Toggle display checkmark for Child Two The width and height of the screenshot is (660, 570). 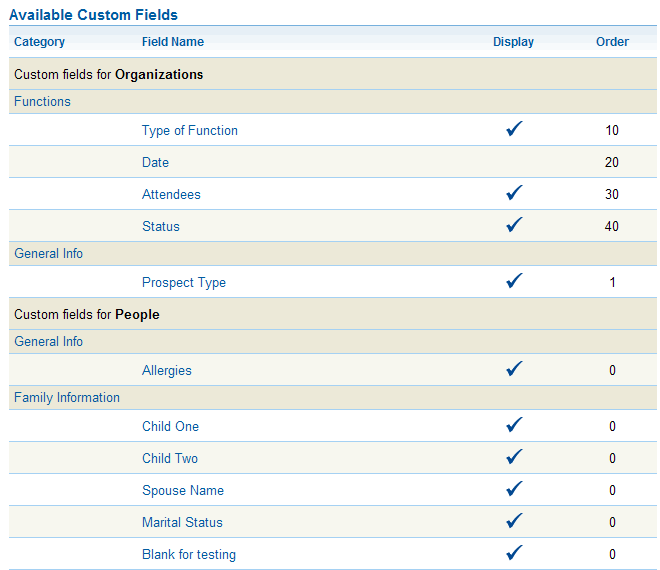click(x=514, y=457)
